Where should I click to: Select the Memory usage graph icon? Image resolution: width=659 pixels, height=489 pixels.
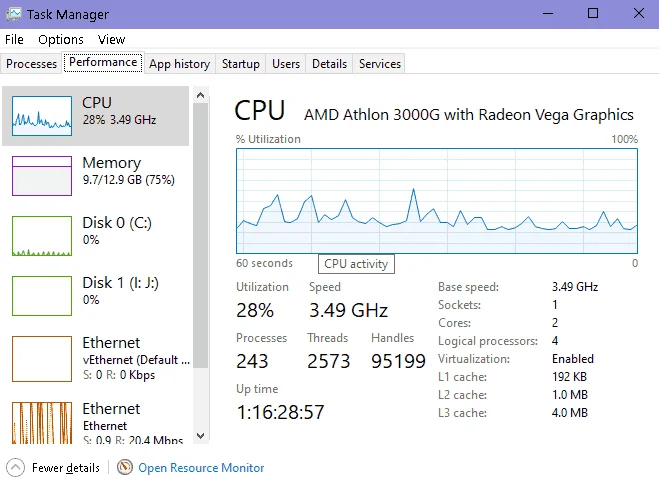pos(42,176)
